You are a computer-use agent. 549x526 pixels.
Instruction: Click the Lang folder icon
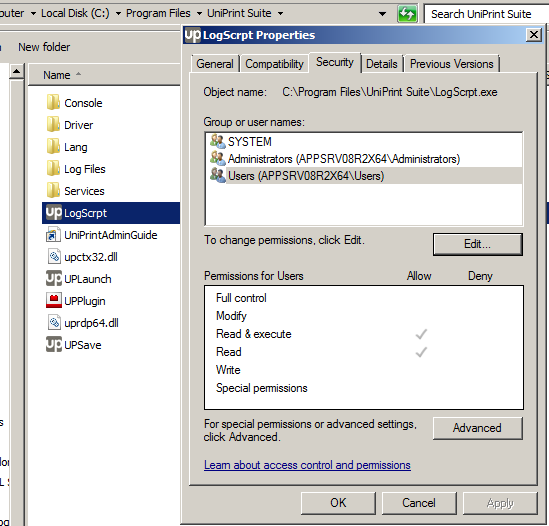pos(53,147)
